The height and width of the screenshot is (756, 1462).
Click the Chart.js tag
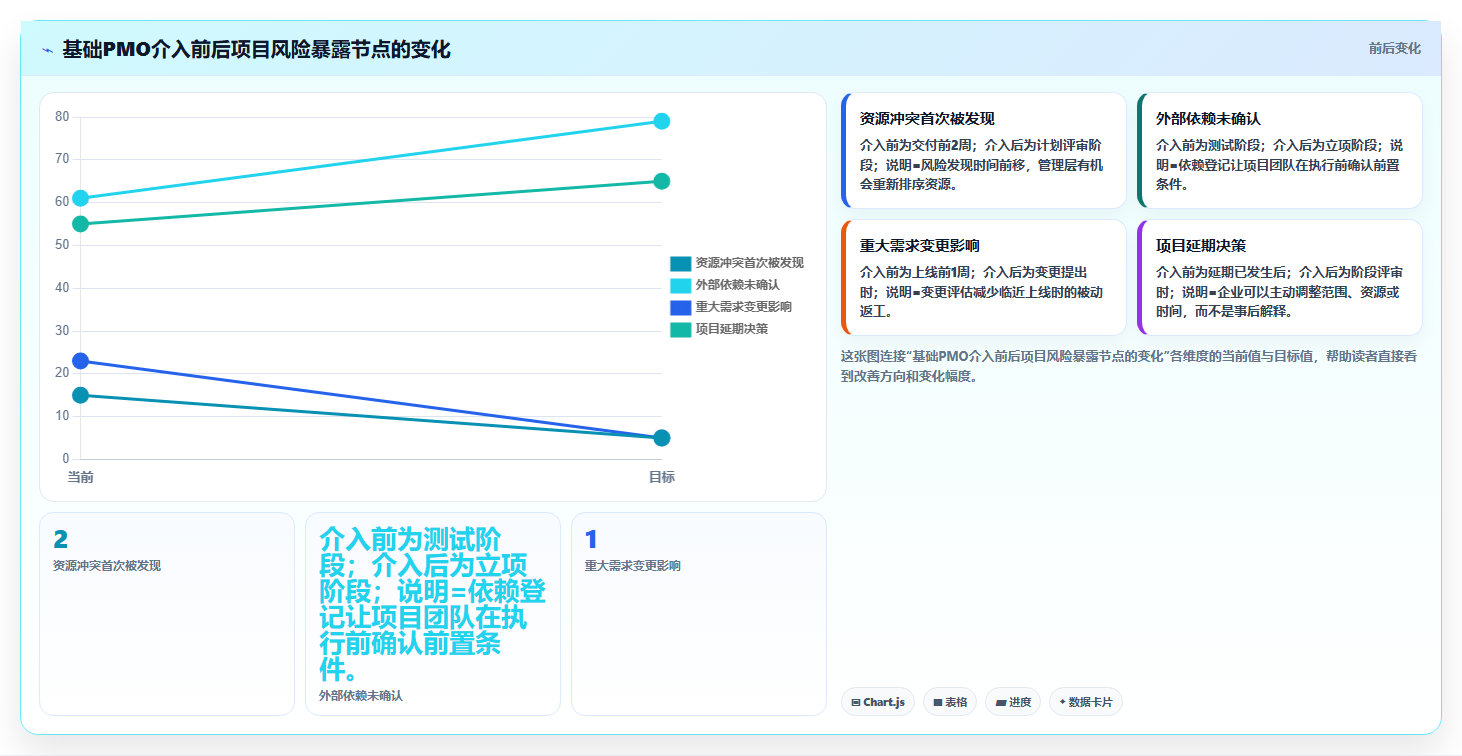pyautogui.click(x=878, y=702)
